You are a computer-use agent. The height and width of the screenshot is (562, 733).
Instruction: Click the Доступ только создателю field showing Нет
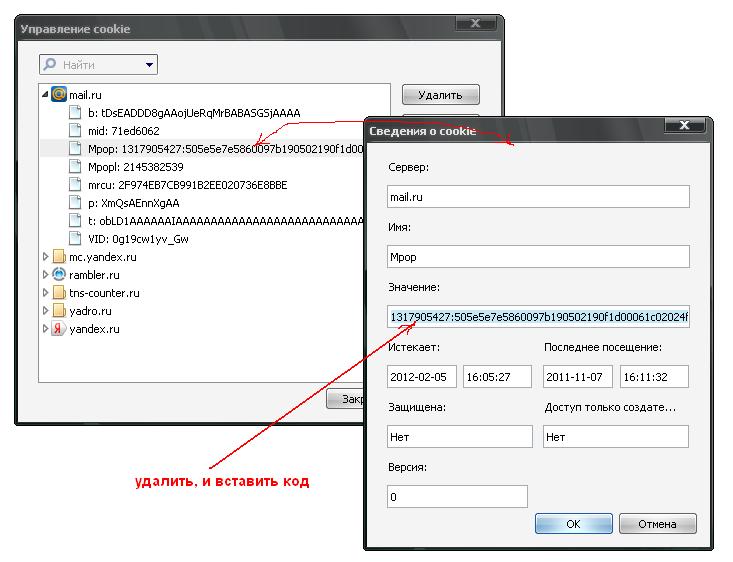(x=616, y=437)
